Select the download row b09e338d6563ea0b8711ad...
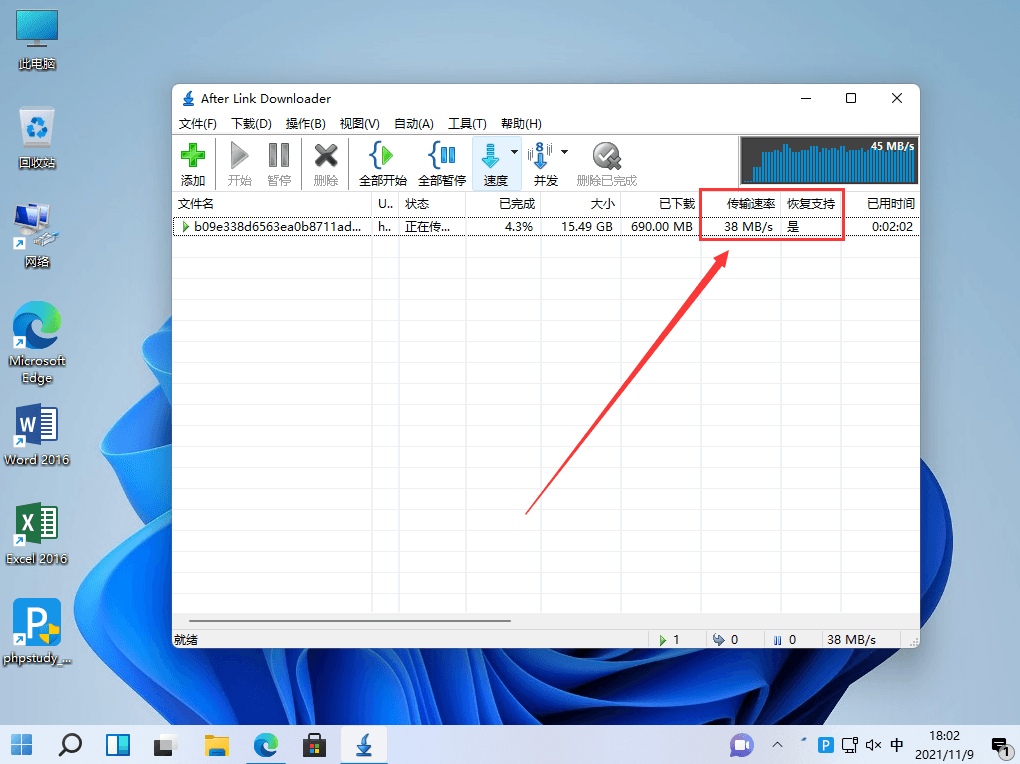 click(x=546, y=226)
